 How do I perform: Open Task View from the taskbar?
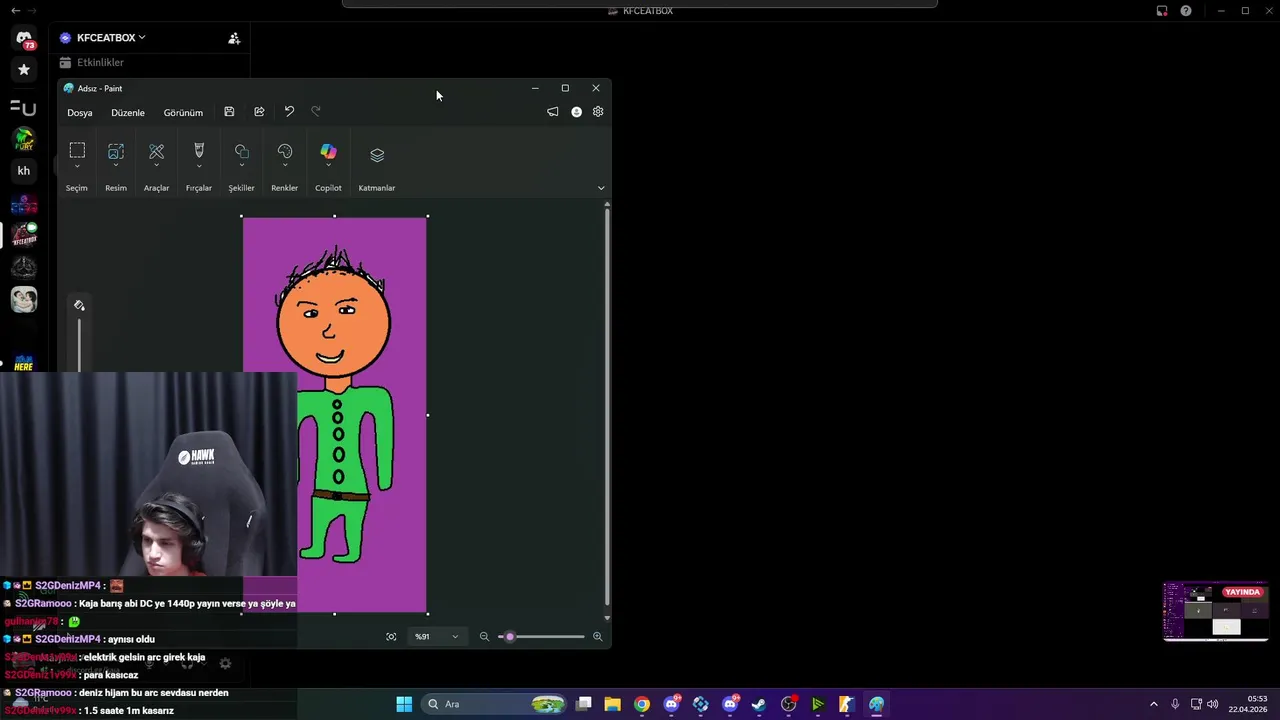584,704
